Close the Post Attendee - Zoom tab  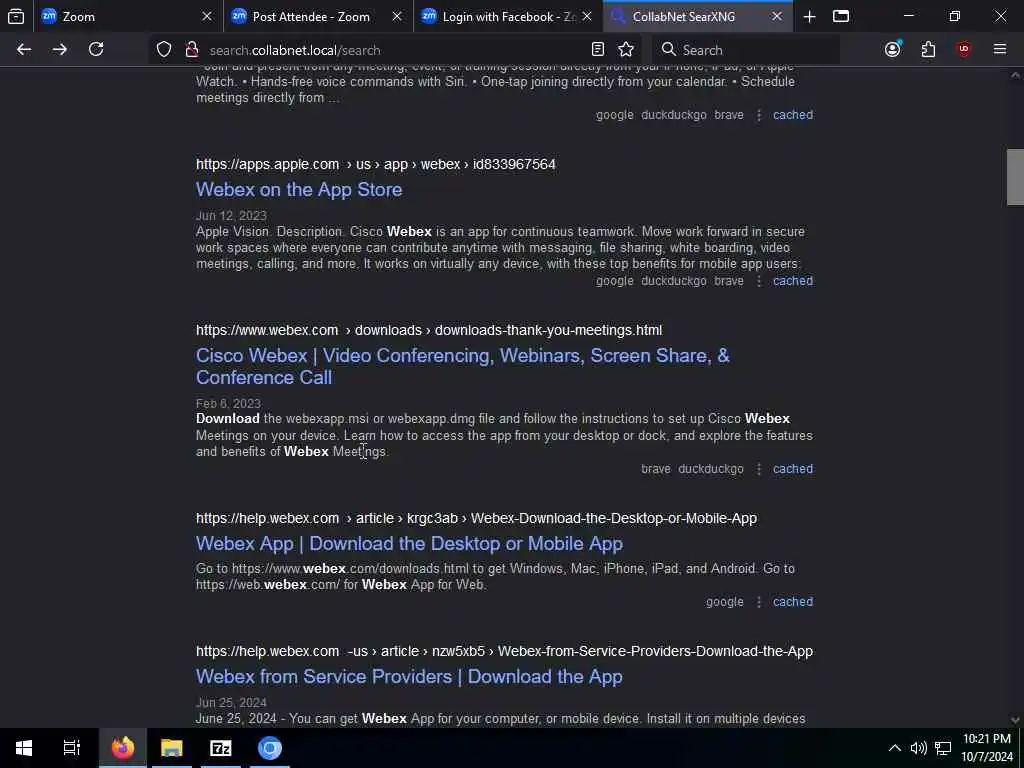point(397,17)
